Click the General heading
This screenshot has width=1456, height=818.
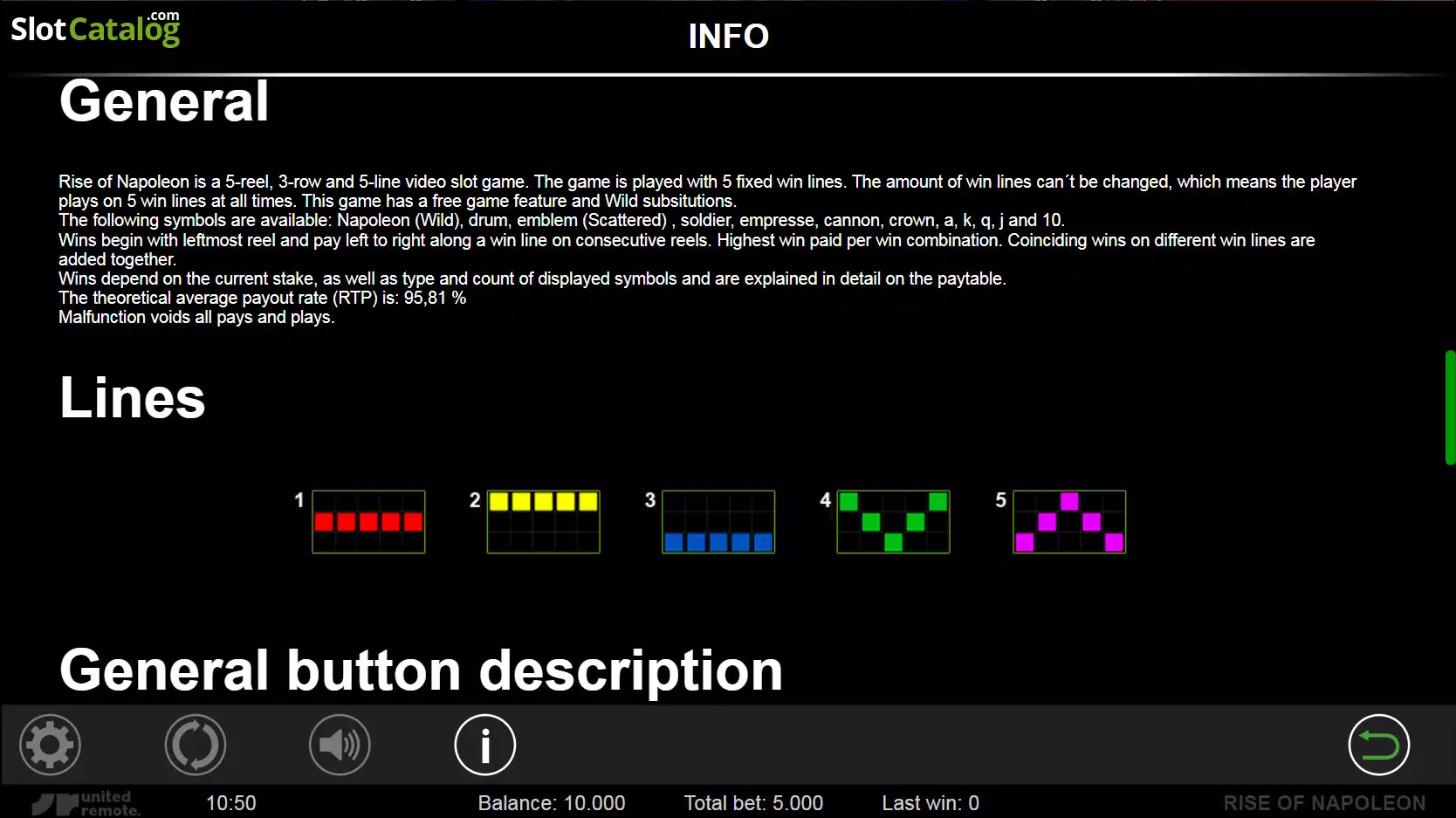click(x=164, y=101)
